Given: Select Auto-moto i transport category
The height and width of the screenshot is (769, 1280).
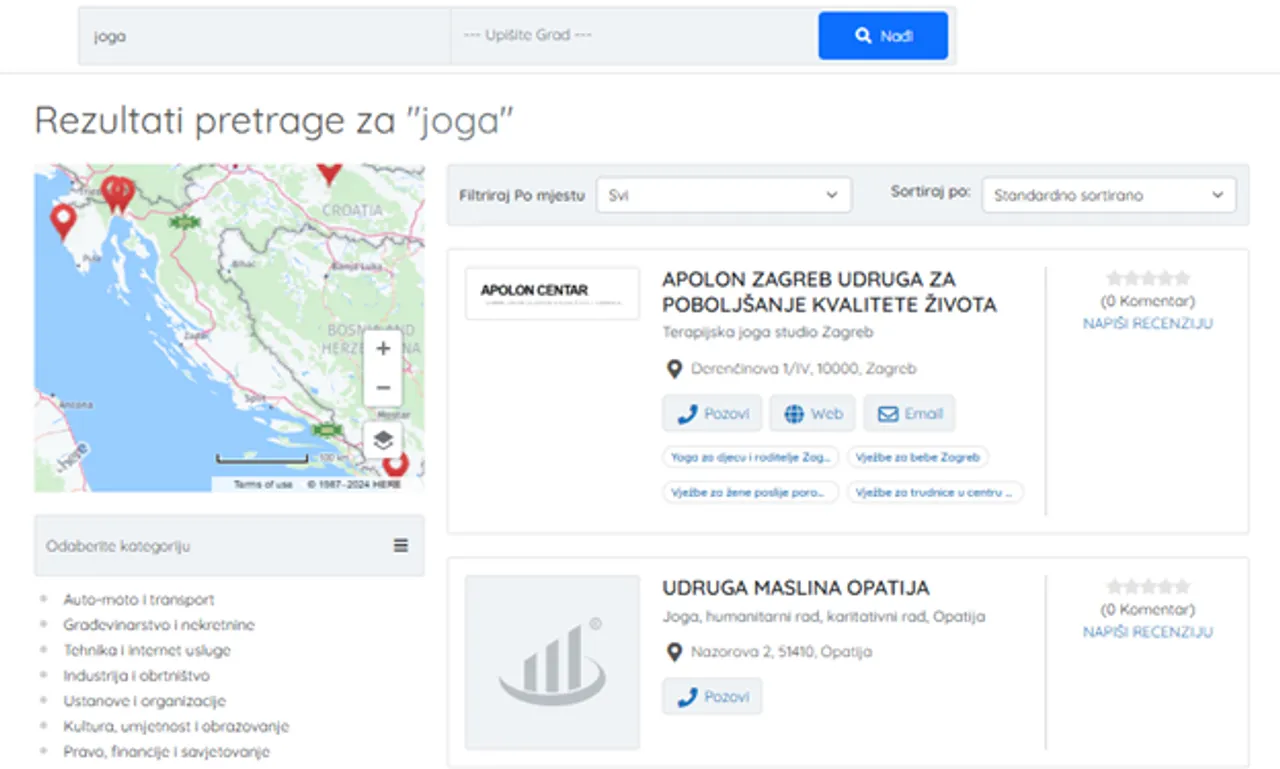Looking at the screenshot, I should point(139,600).
